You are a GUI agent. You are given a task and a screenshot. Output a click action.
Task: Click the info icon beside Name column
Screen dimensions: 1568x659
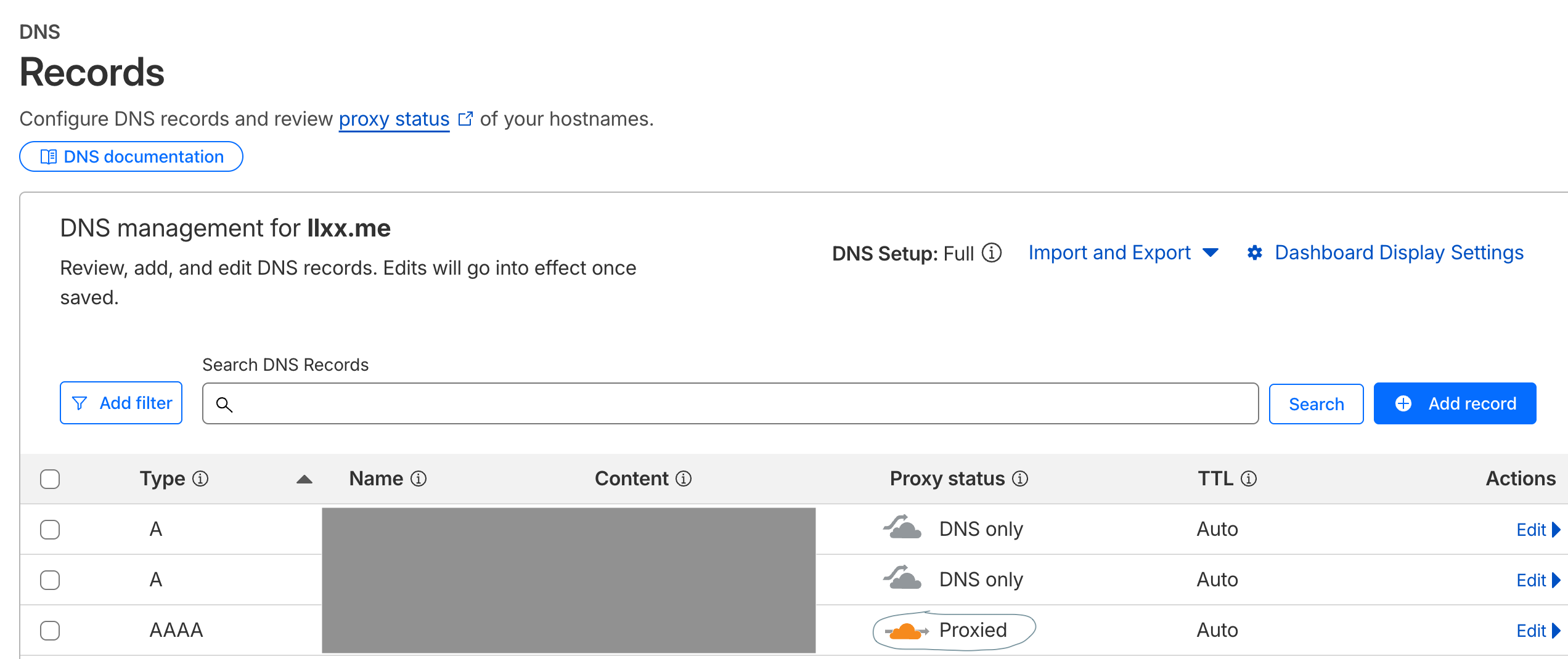pos(419,479)
